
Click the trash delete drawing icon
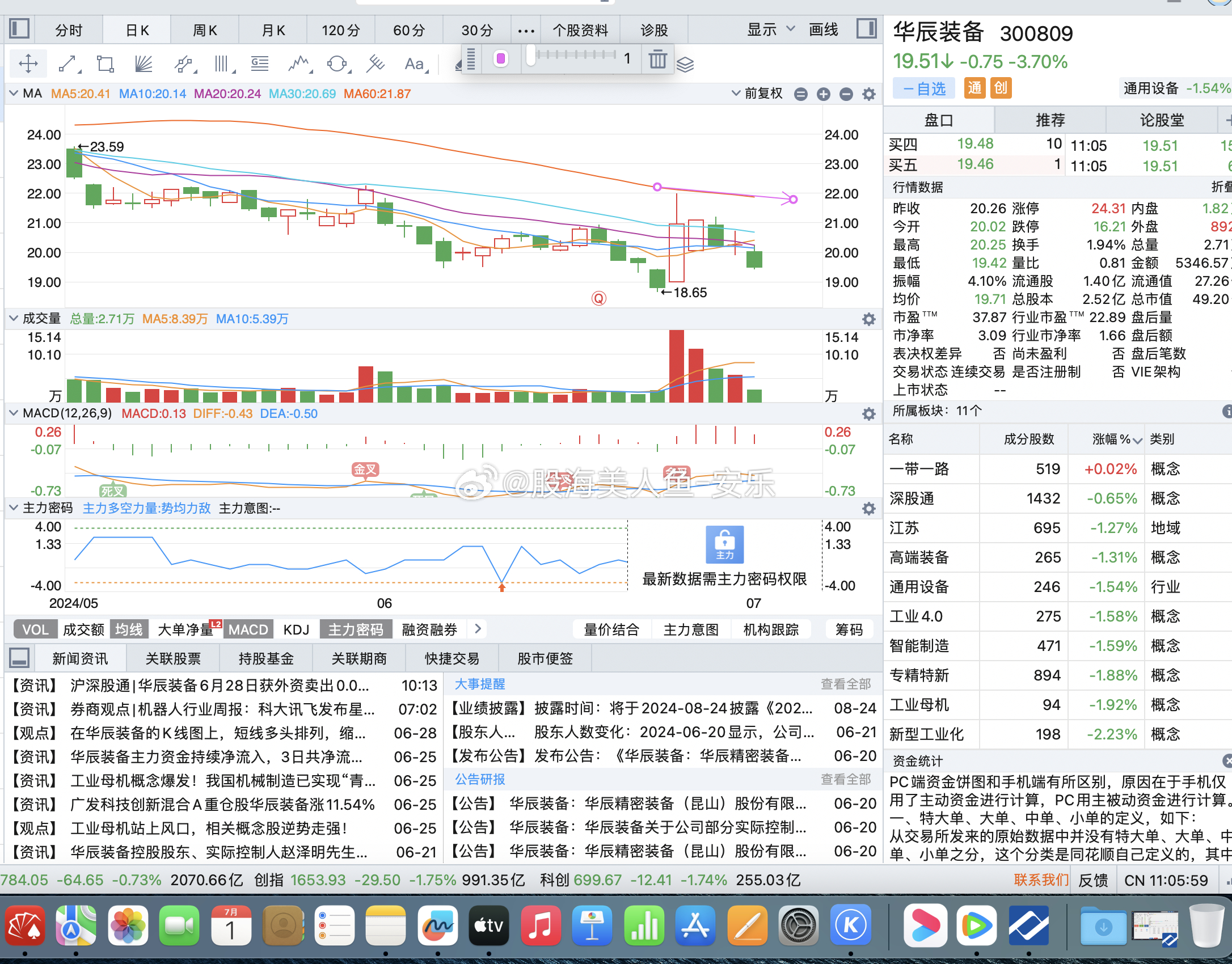tap(657, 59)
